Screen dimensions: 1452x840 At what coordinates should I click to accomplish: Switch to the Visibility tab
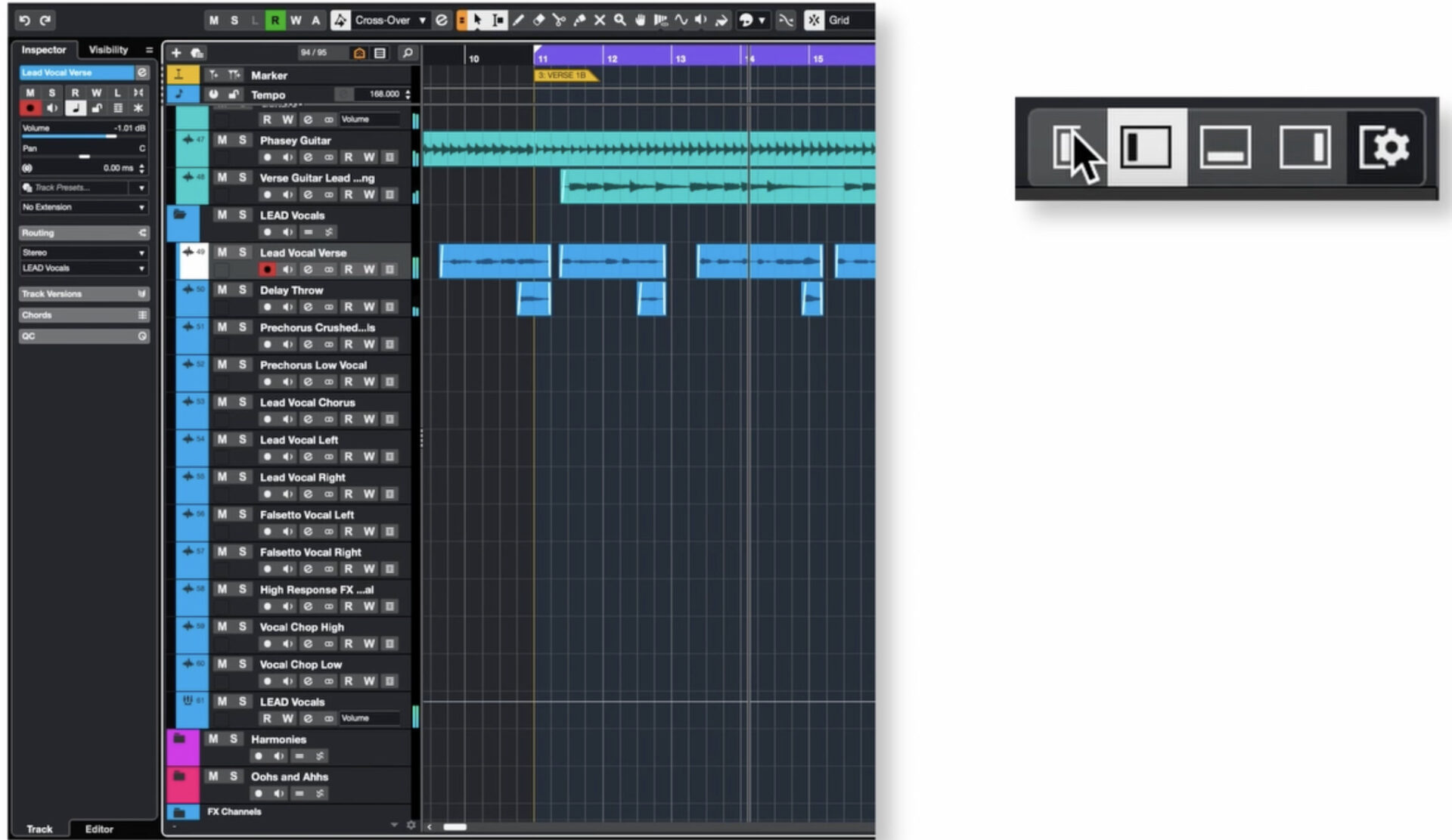pos(108,50)
